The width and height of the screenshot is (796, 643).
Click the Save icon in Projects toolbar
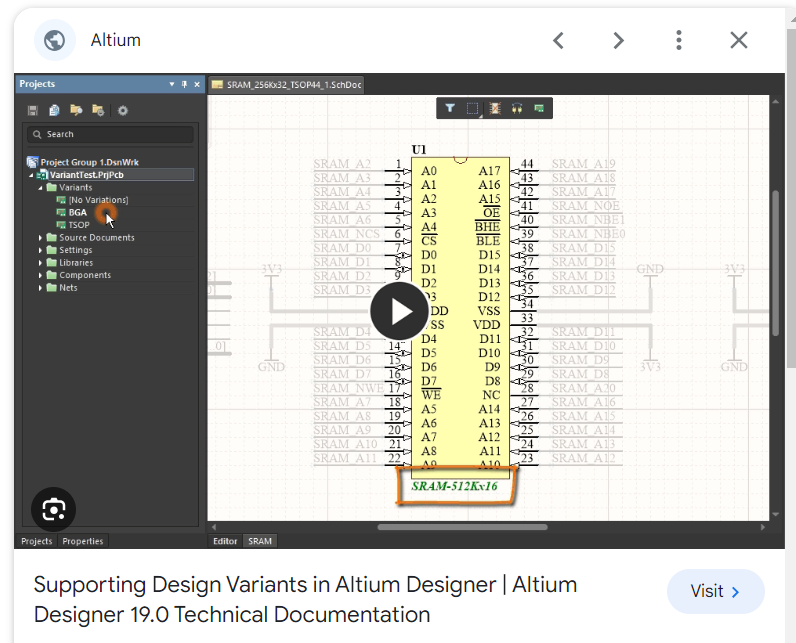[x=33, y=110]
